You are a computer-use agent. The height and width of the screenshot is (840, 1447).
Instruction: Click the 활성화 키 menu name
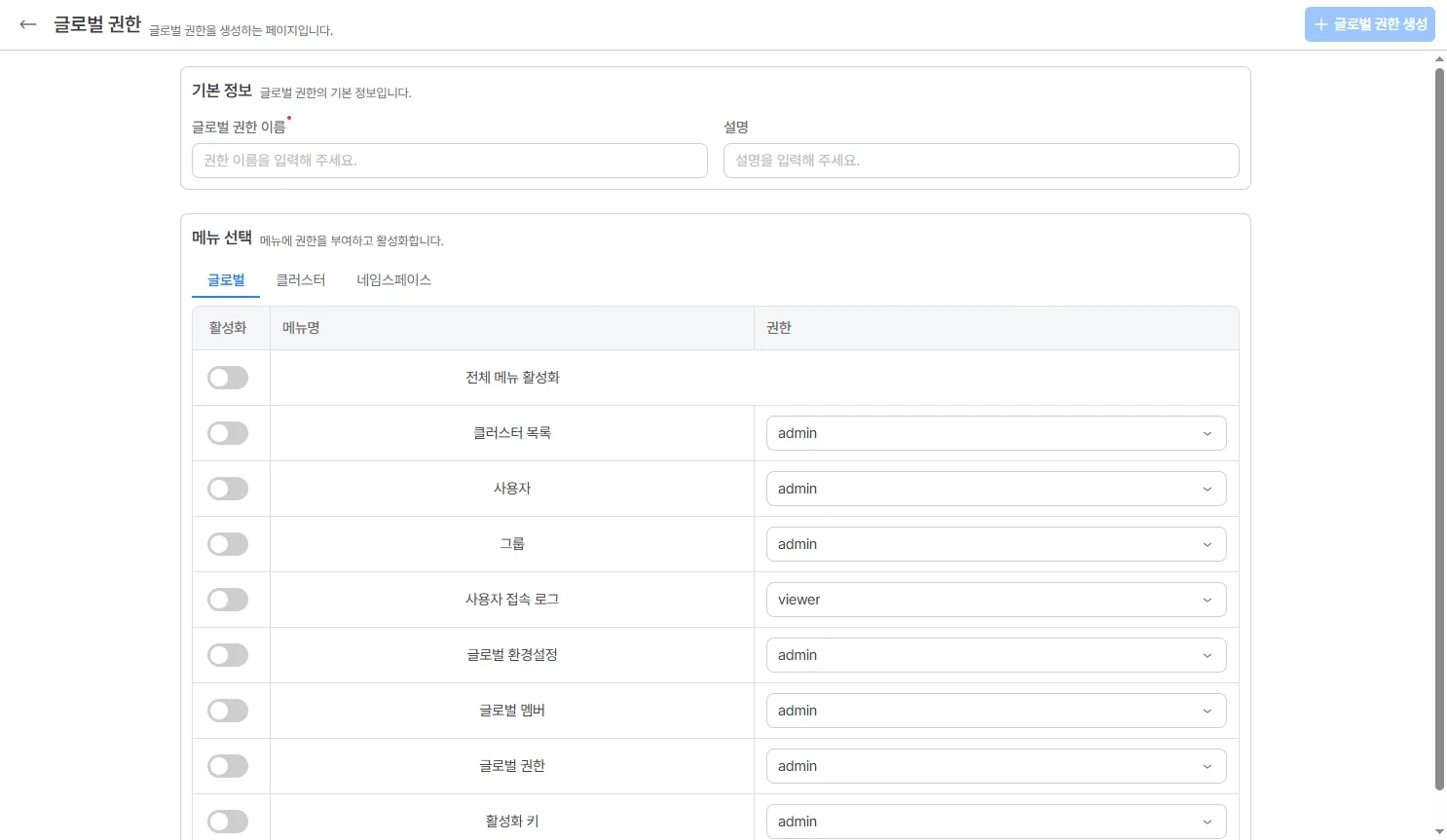click(512, 822)
